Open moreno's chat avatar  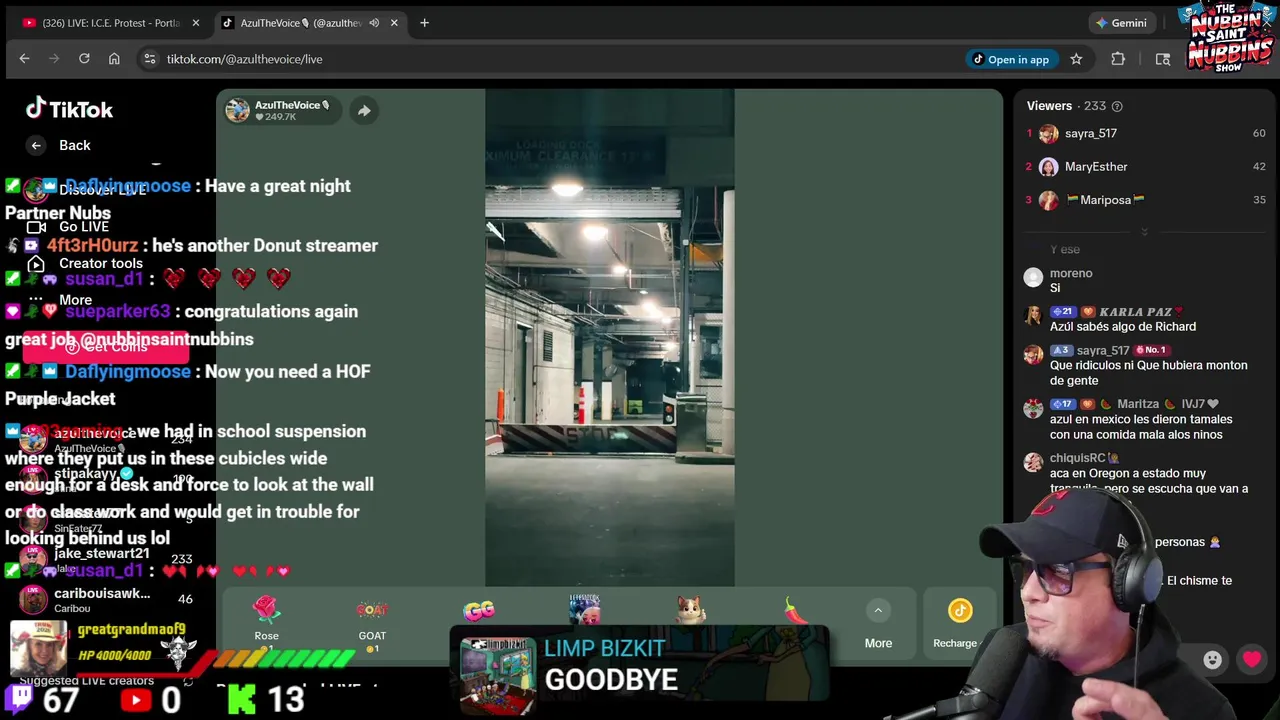(x=1033, y=277)
